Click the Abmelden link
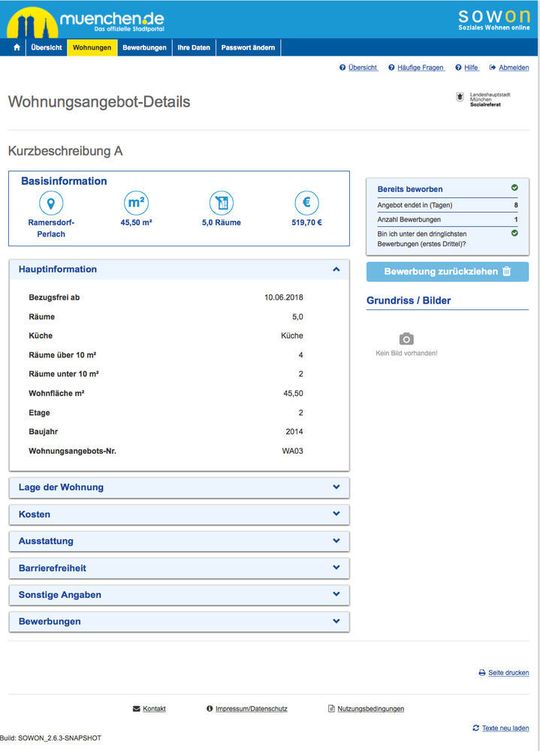The height and width of the screenshot is (751, 540). coord(514,68)
